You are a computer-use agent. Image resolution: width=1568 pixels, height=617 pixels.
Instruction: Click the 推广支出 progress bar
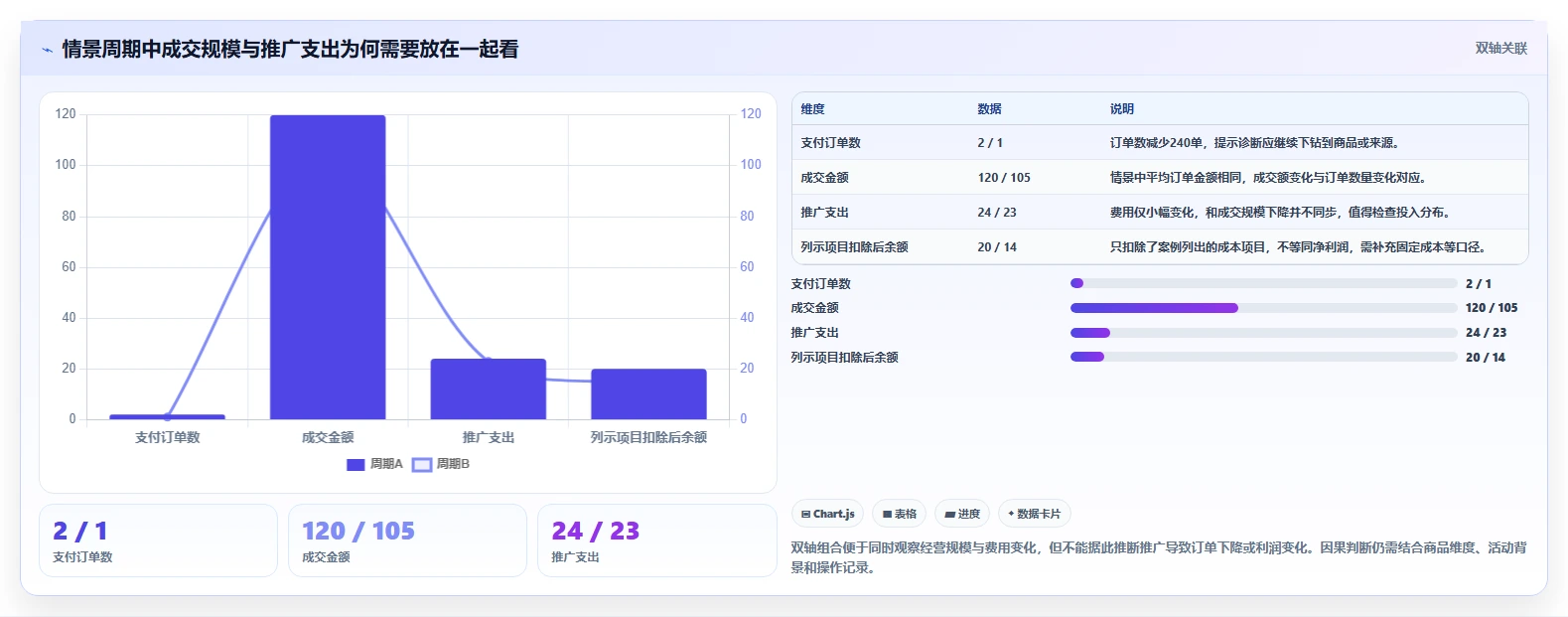1263,333
